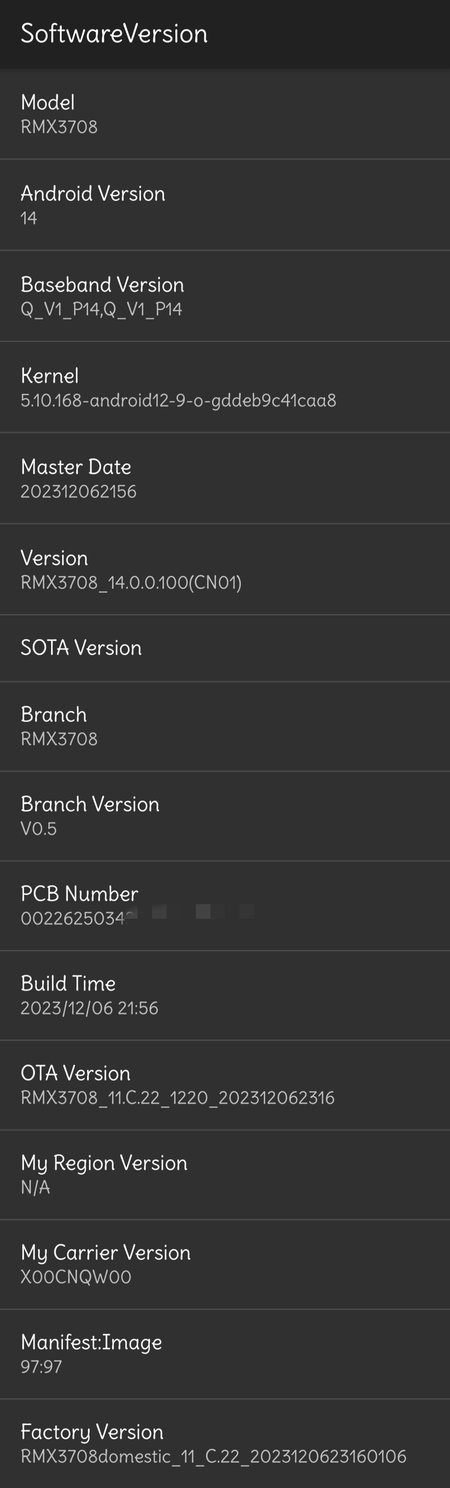The height and width of the screenshot is (1488, 450).
Task: Tap the Build Time entry
Action: coord(225,995)
